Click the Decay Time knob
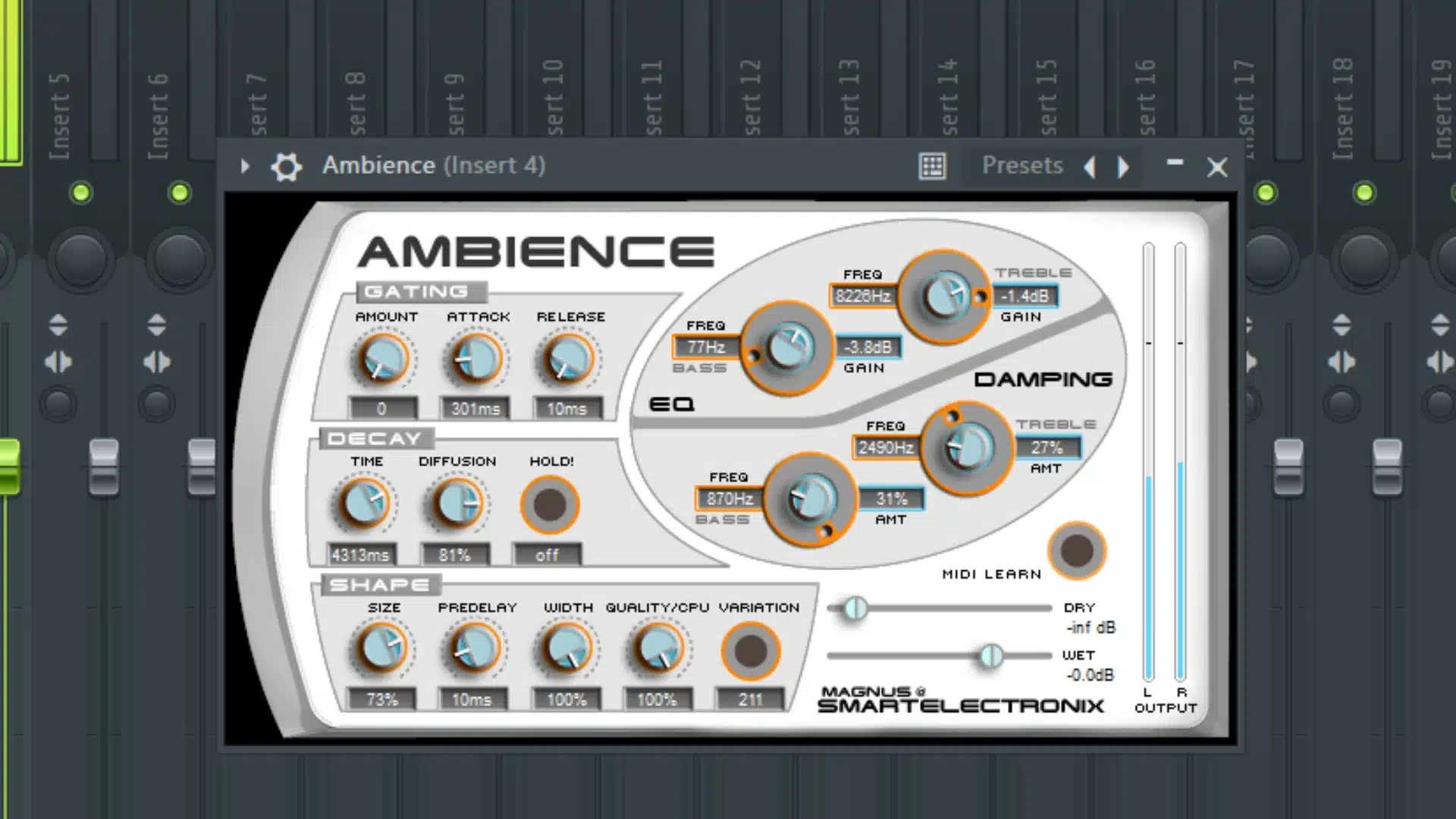1456x819 pixels. pyautogui.click(x=365, y=503)
